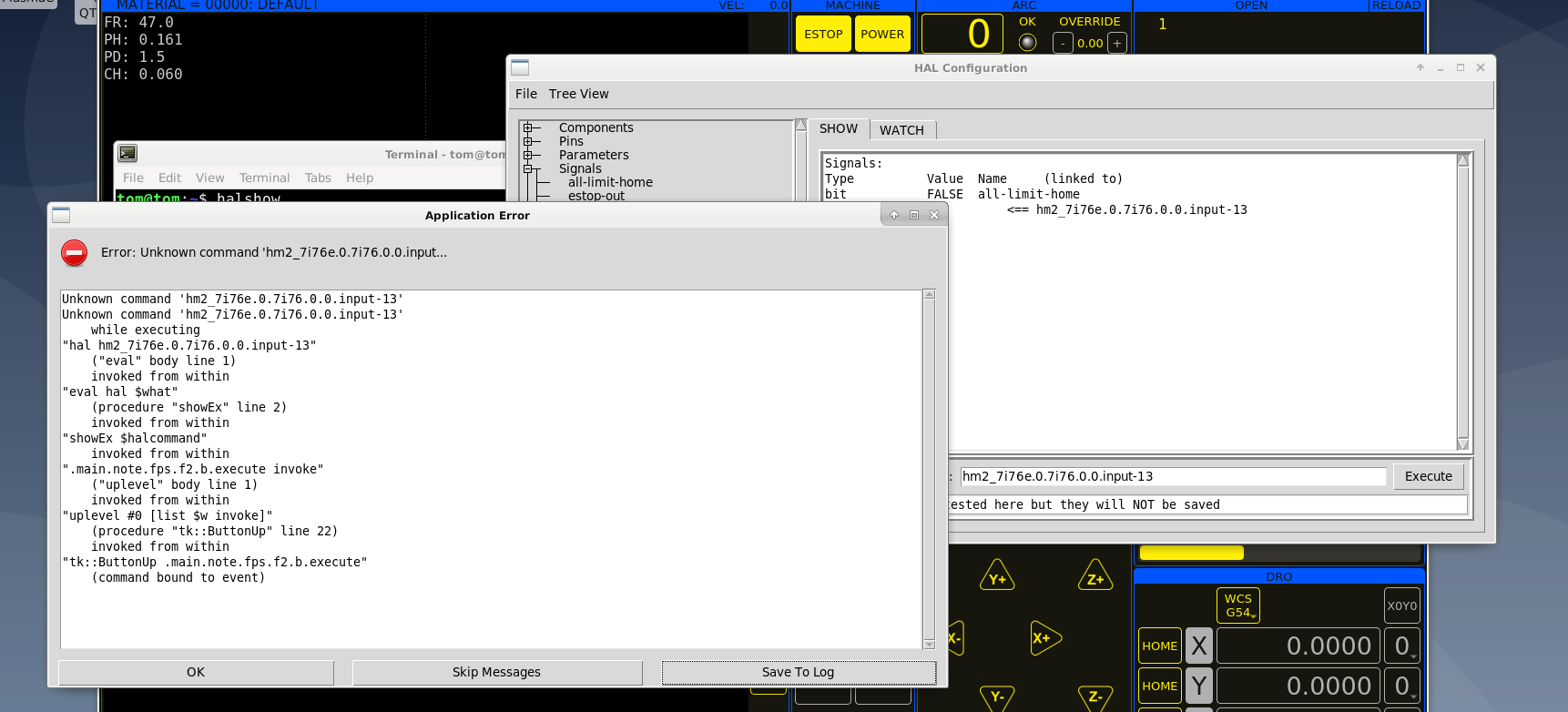
Task: Increase arc override with plus button
Action: point(1117,43)
